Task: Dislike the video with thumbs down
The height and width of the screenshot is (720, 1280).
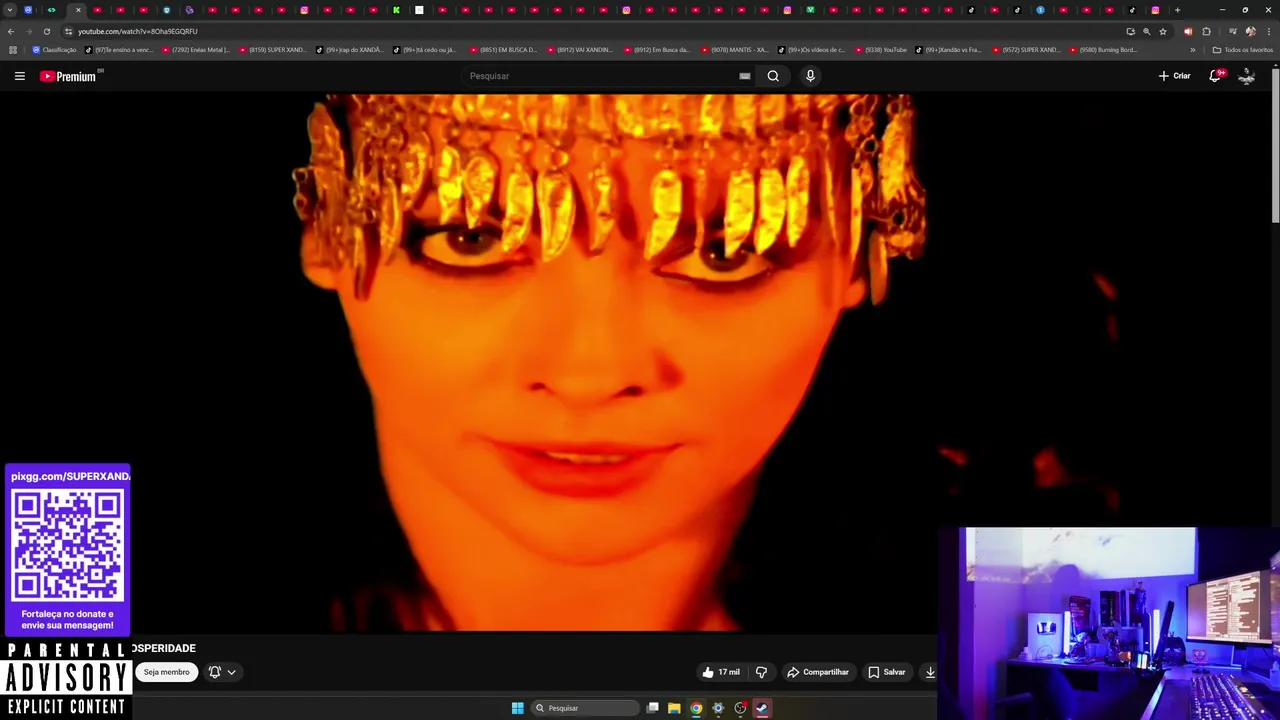Action: point(761,672)
